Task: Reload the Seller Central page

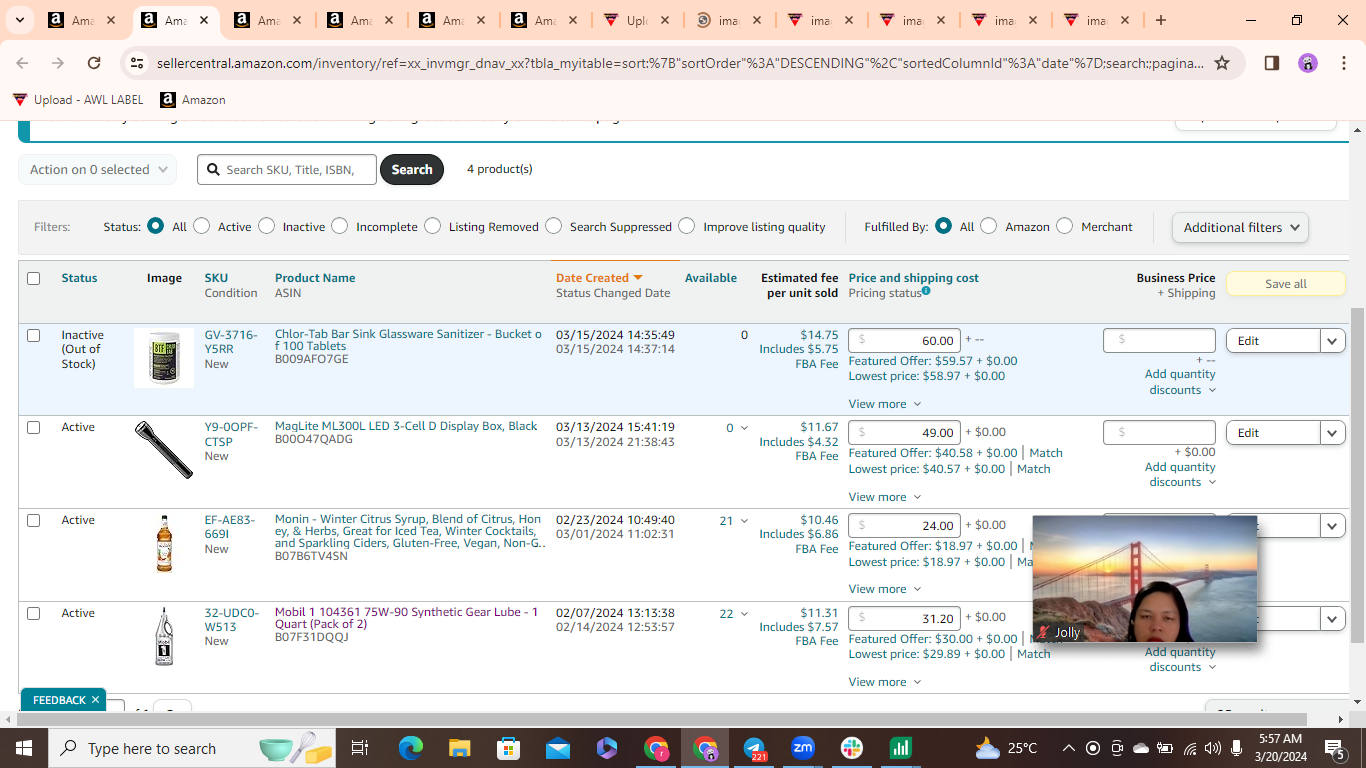Action: click(x=94, y=63)
